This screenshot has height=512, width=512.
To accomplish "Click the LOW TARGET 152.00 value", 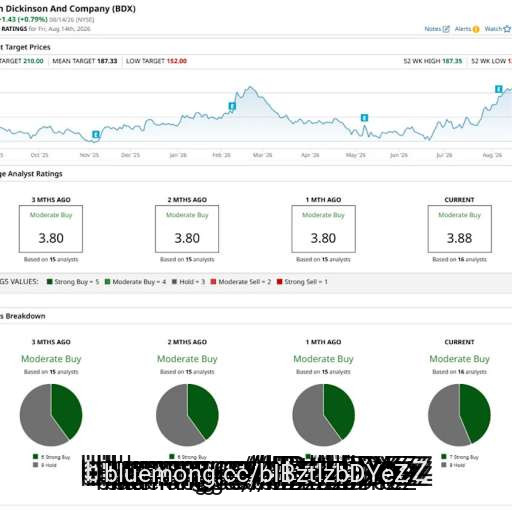I will tap(177, 61).
